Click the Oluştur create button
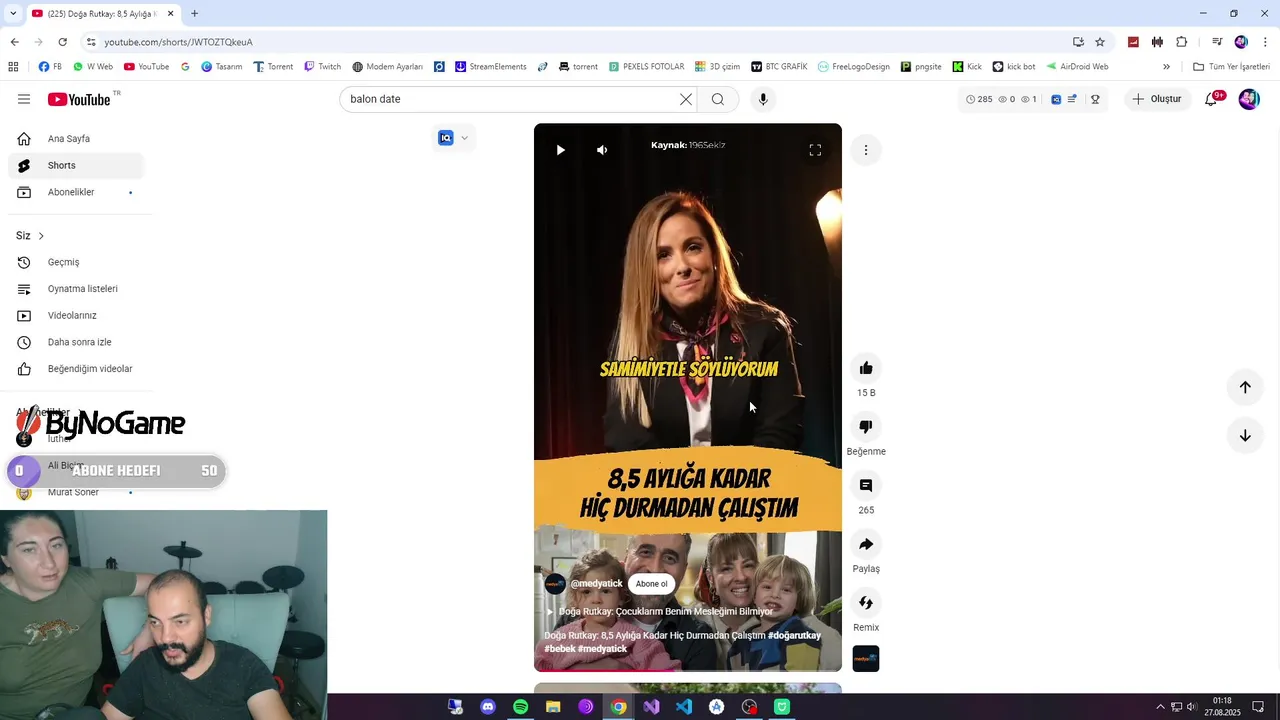This screenshot has width=1280, height=720. 1157,99
